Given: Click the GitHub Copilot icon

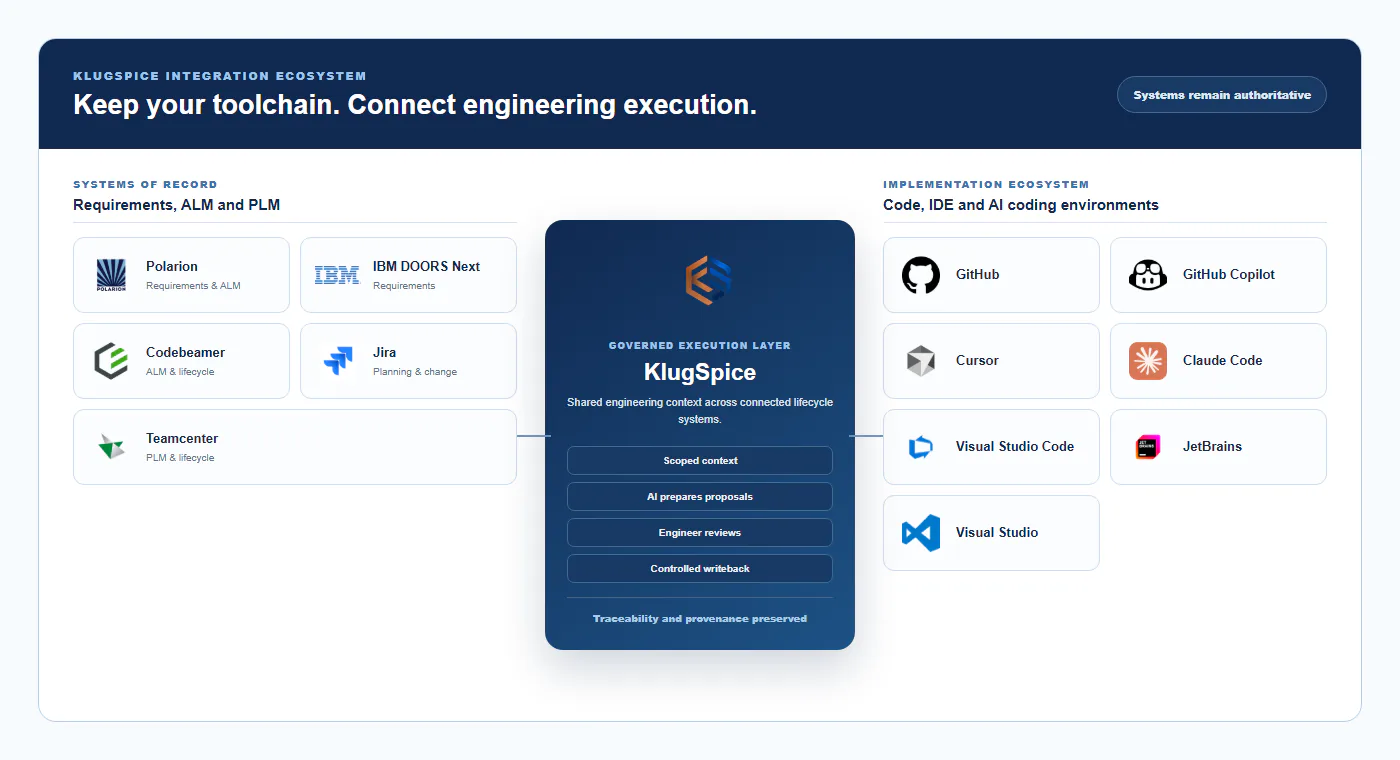Looking at the screenshot, I should coord(1148,275).
